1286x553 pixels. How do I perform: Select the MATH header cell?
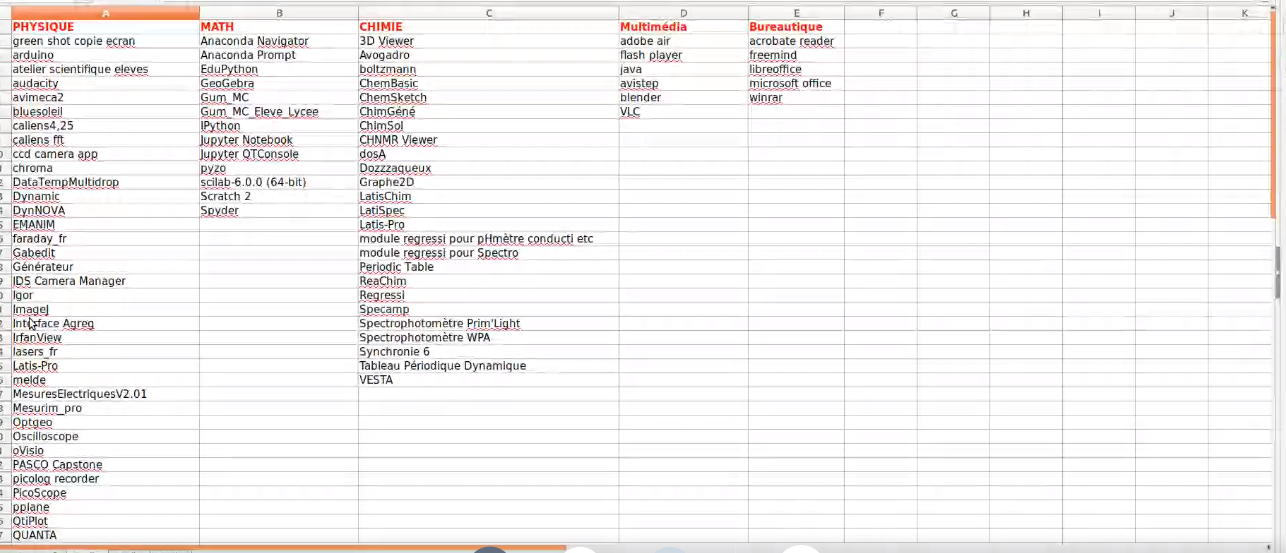[279, 27]
